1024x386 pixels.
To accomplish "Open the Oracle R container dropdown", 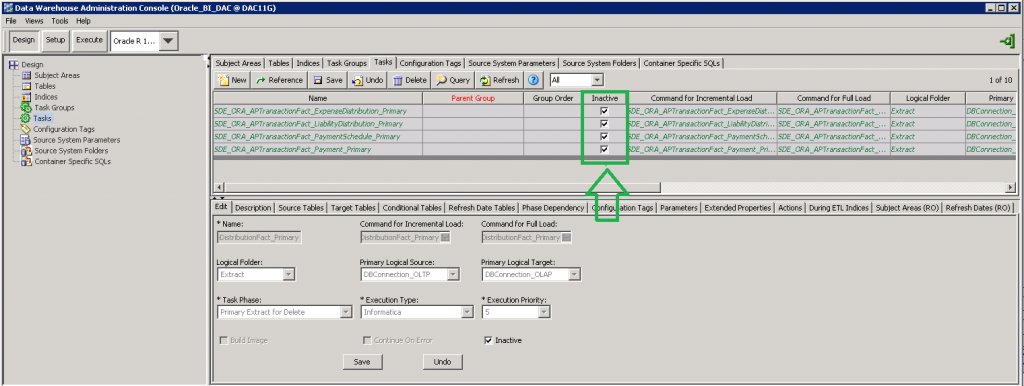I will (x=168, y=41).
